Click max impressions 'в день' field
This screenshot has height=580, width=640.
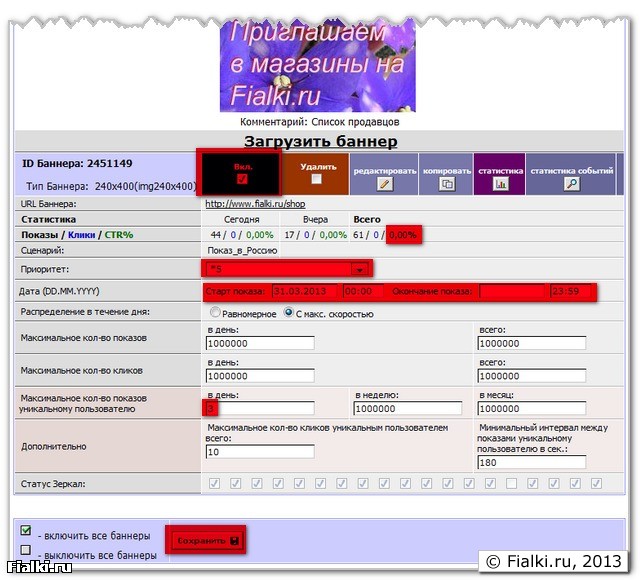[259, 343]
